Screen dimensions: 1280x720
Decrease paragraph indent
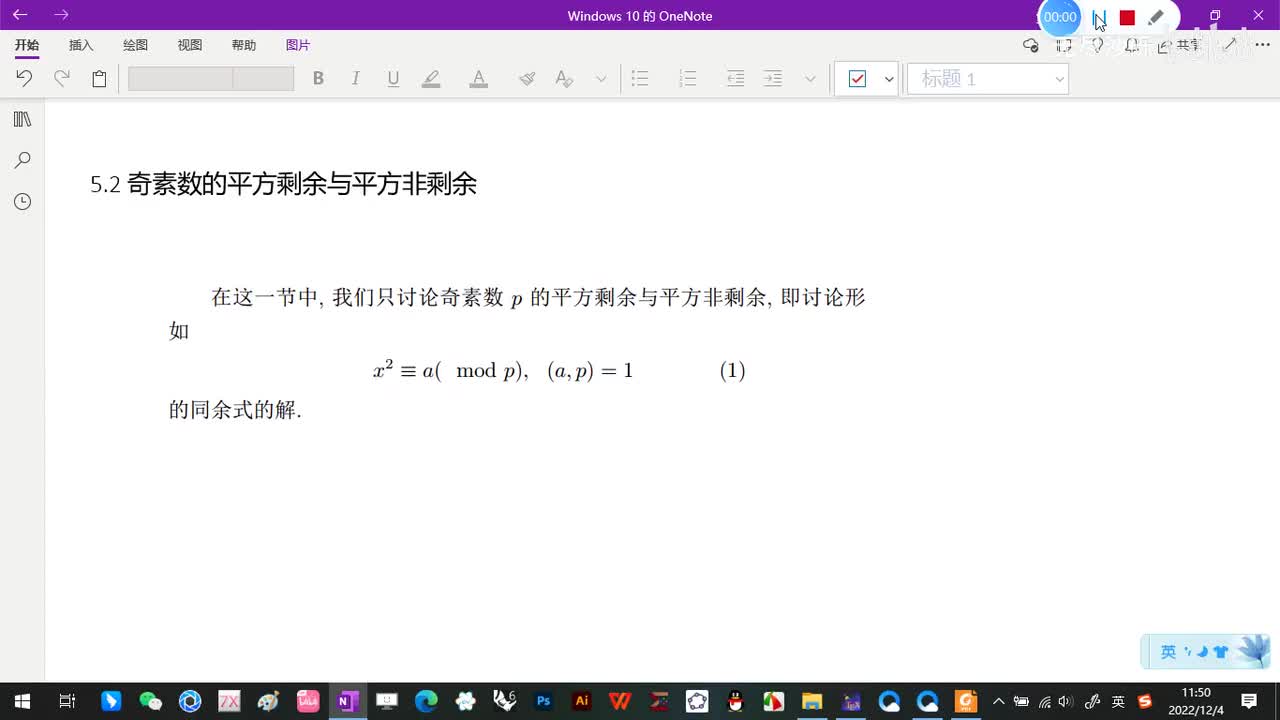click(x=735, y=78)
